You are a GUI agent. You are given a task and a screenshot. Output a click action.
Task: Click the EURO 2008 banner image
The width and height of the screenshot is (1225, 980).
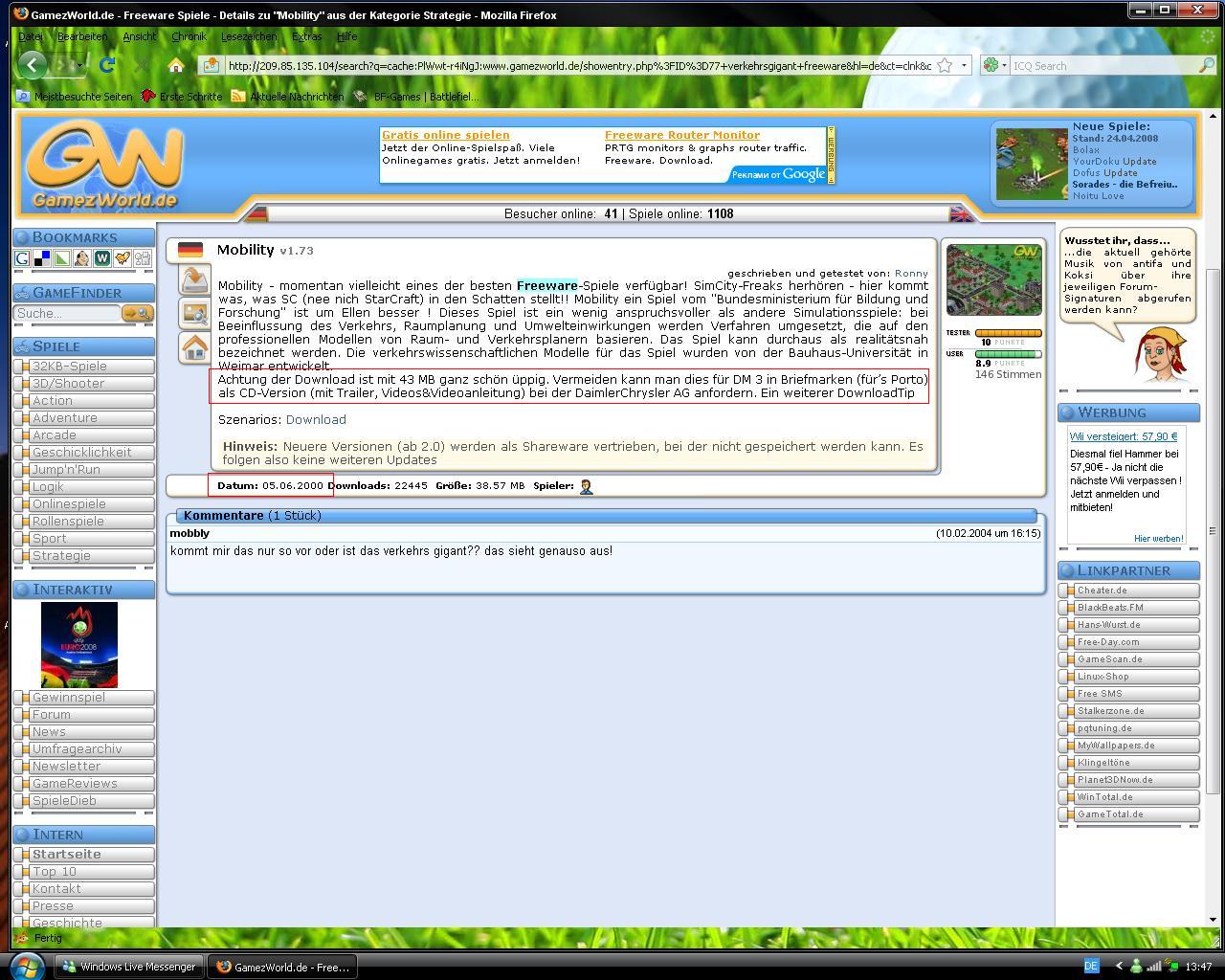(79, 644)
